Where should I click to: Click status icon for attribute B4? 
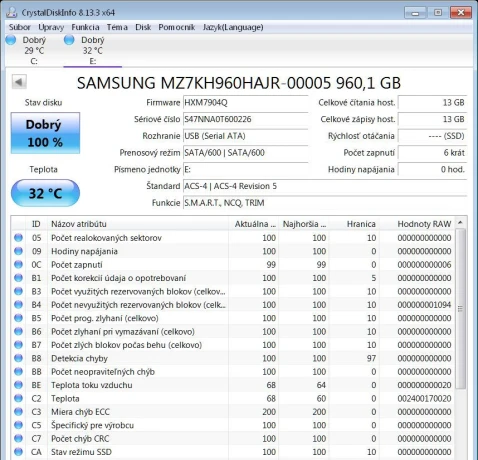point(18,304)
